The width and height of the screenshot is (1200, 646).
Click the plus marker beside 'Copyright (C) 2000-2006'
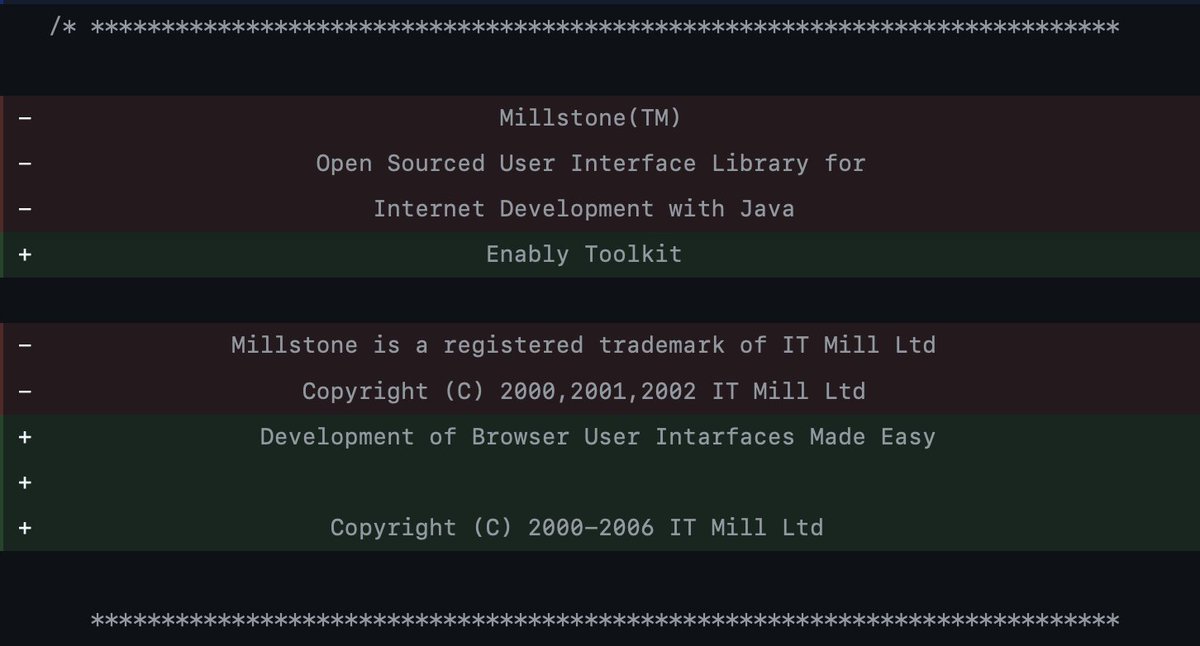[x=25, y=527]
